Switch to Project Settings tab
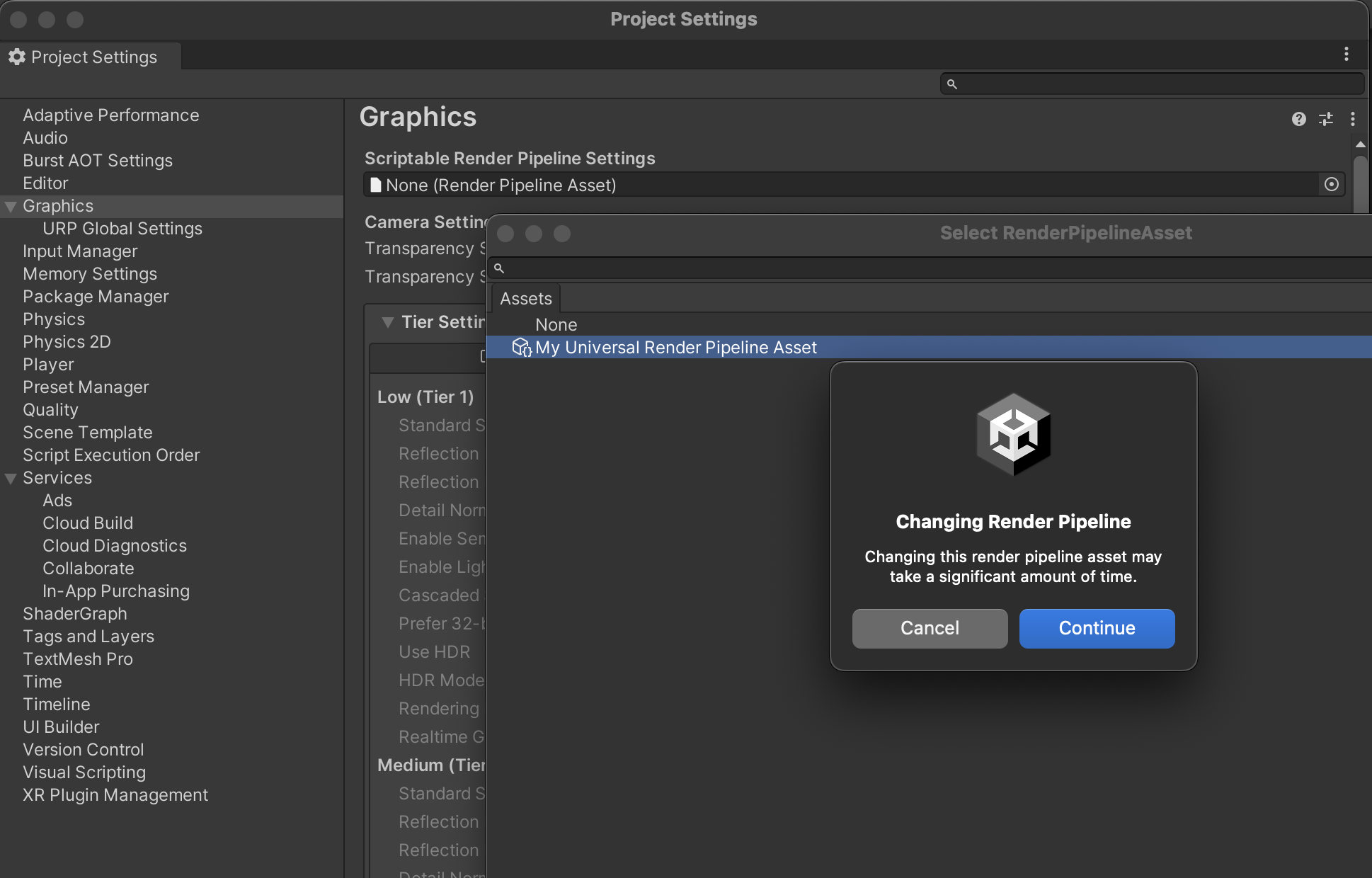Image resolution: width=1372 pixels, height=878 pixels. click(x=92, y=57)
